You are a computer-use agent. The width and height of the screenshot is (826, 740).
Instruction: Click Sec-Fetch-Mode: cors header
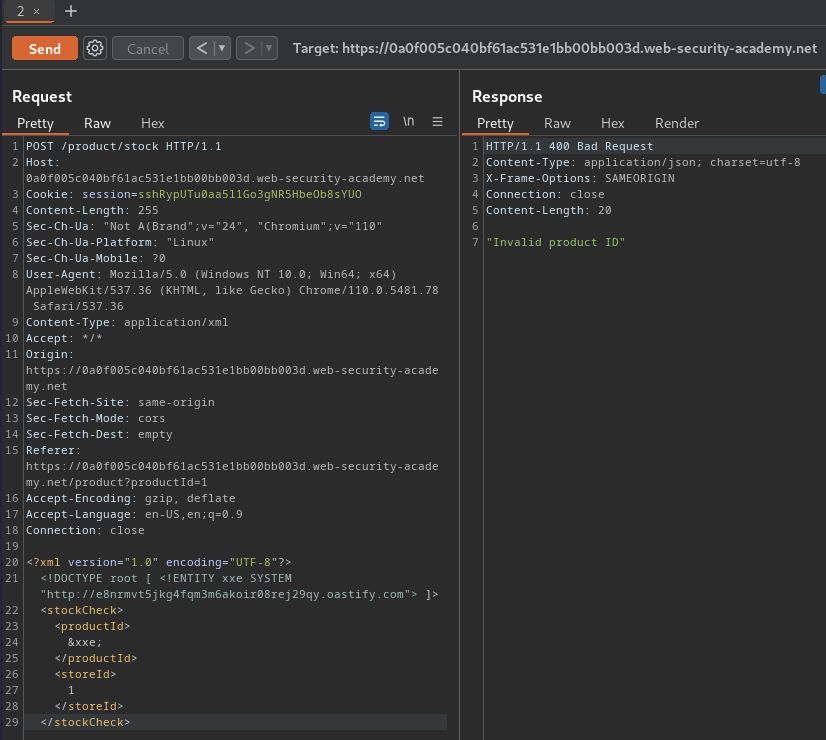95,418
